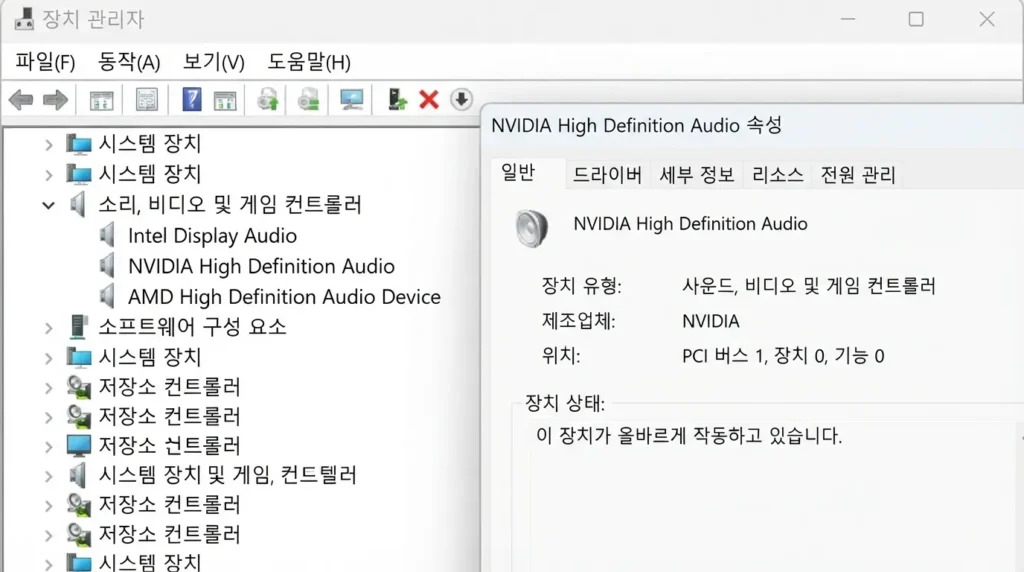1024x572 pixels.
Task: Click the 위치: label
Action: (x=560, y=356)
